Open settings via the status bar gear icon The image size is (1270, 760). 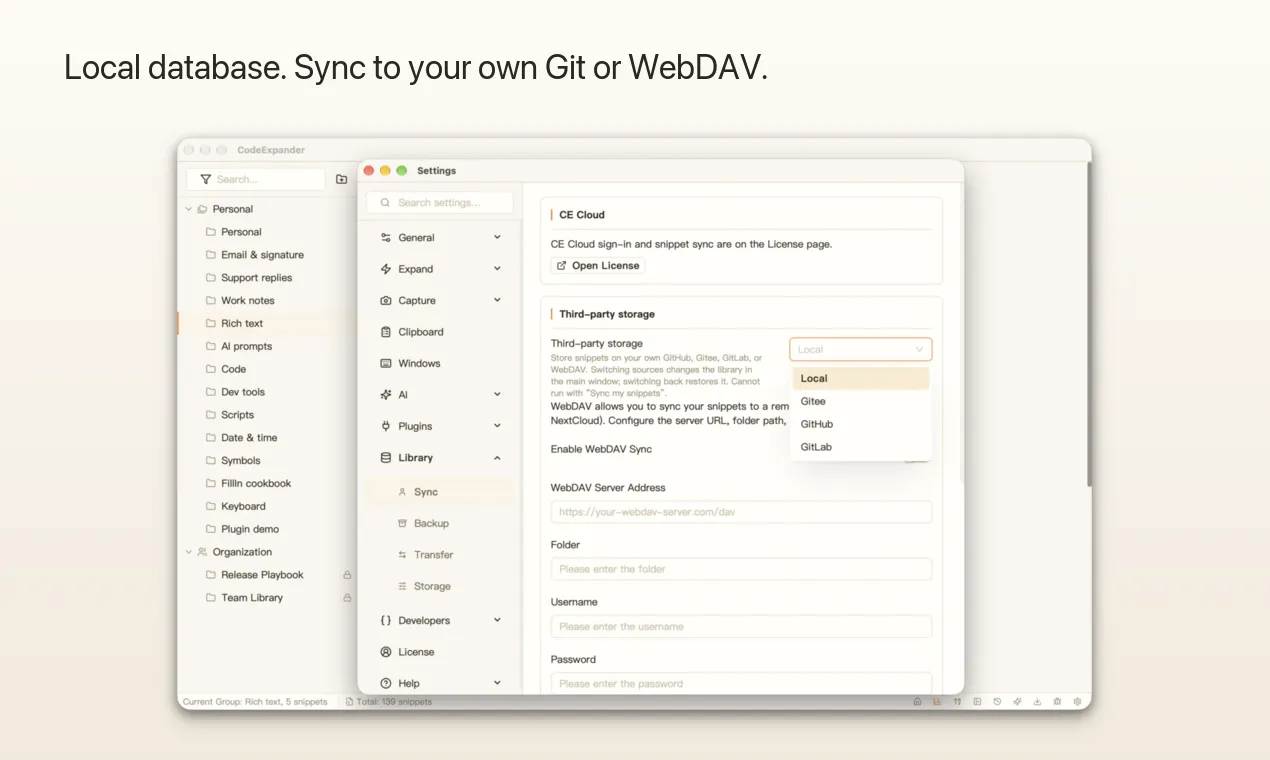(1077, 701)
